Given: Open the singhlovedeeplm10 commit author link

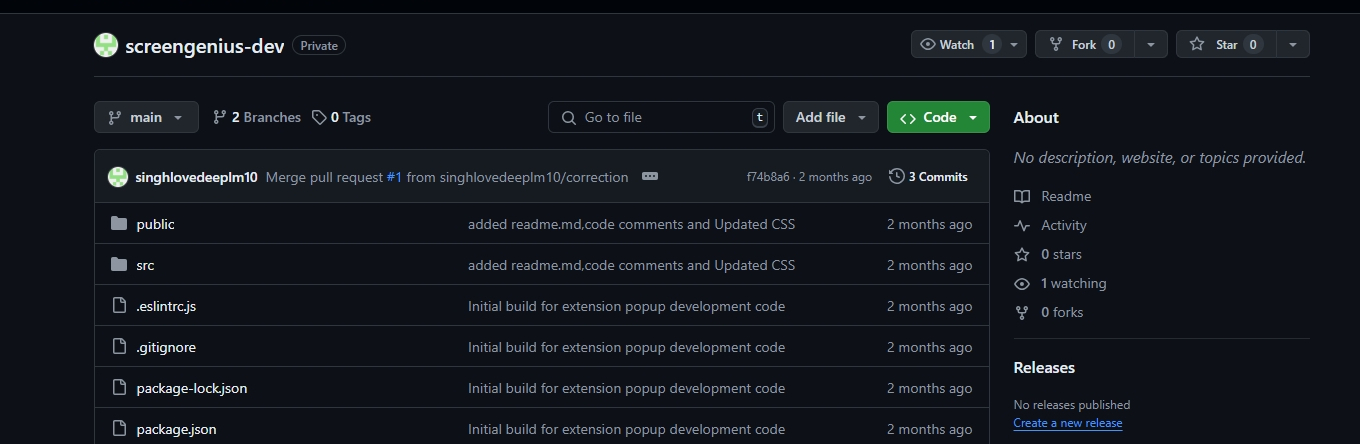Looking at the screenshot, I should point(196,177).
